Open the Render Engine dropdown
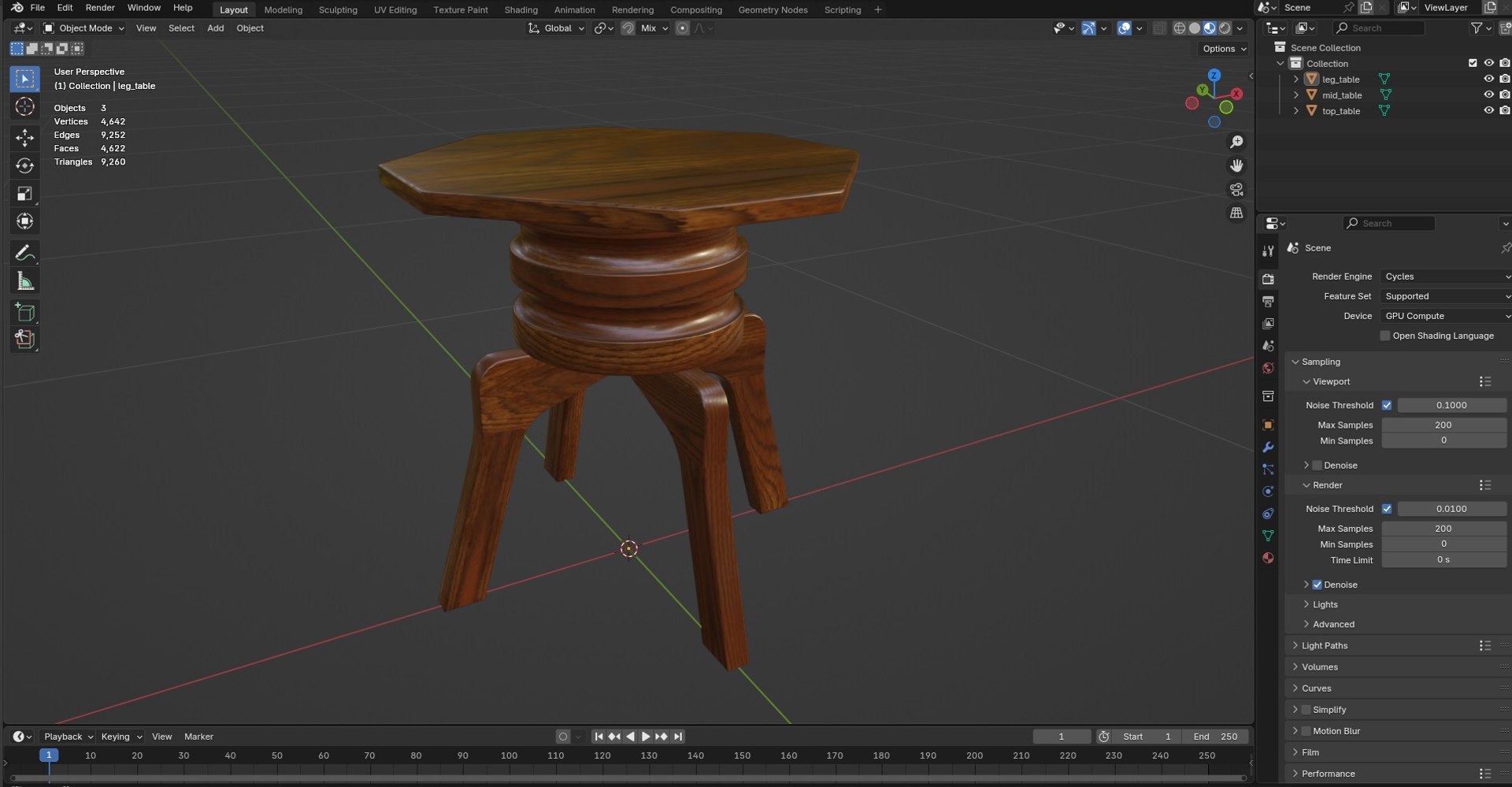This screenshot has width=1512, height=787. tap(1446, 277)
